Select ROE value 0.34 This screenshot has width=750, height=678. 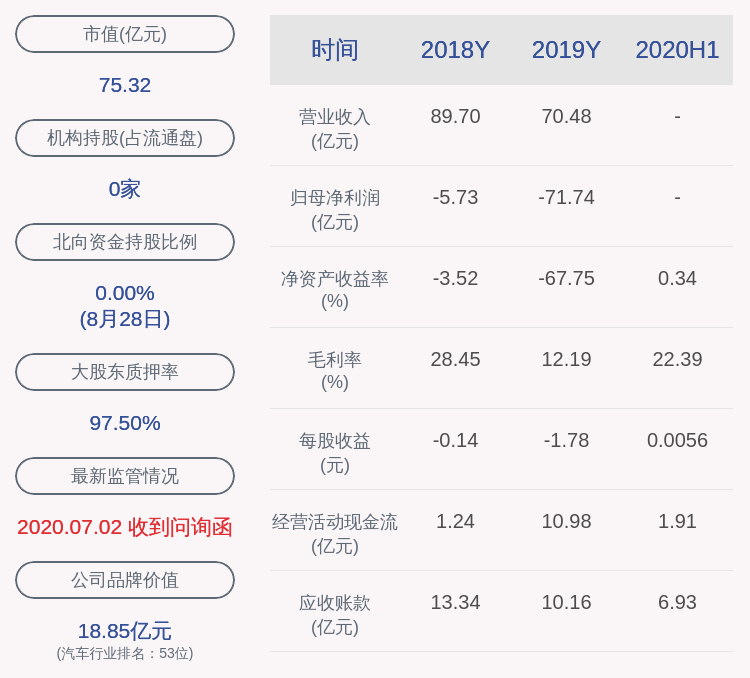coord(677,278)
